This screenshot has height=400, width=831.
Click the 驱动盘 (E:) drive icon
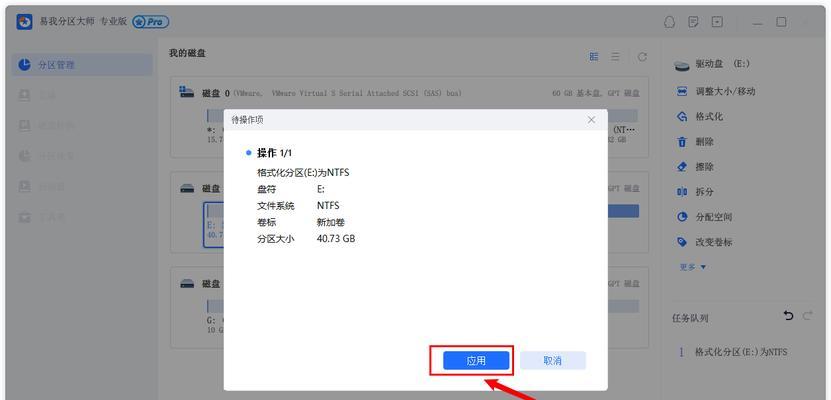coord(682,65)
